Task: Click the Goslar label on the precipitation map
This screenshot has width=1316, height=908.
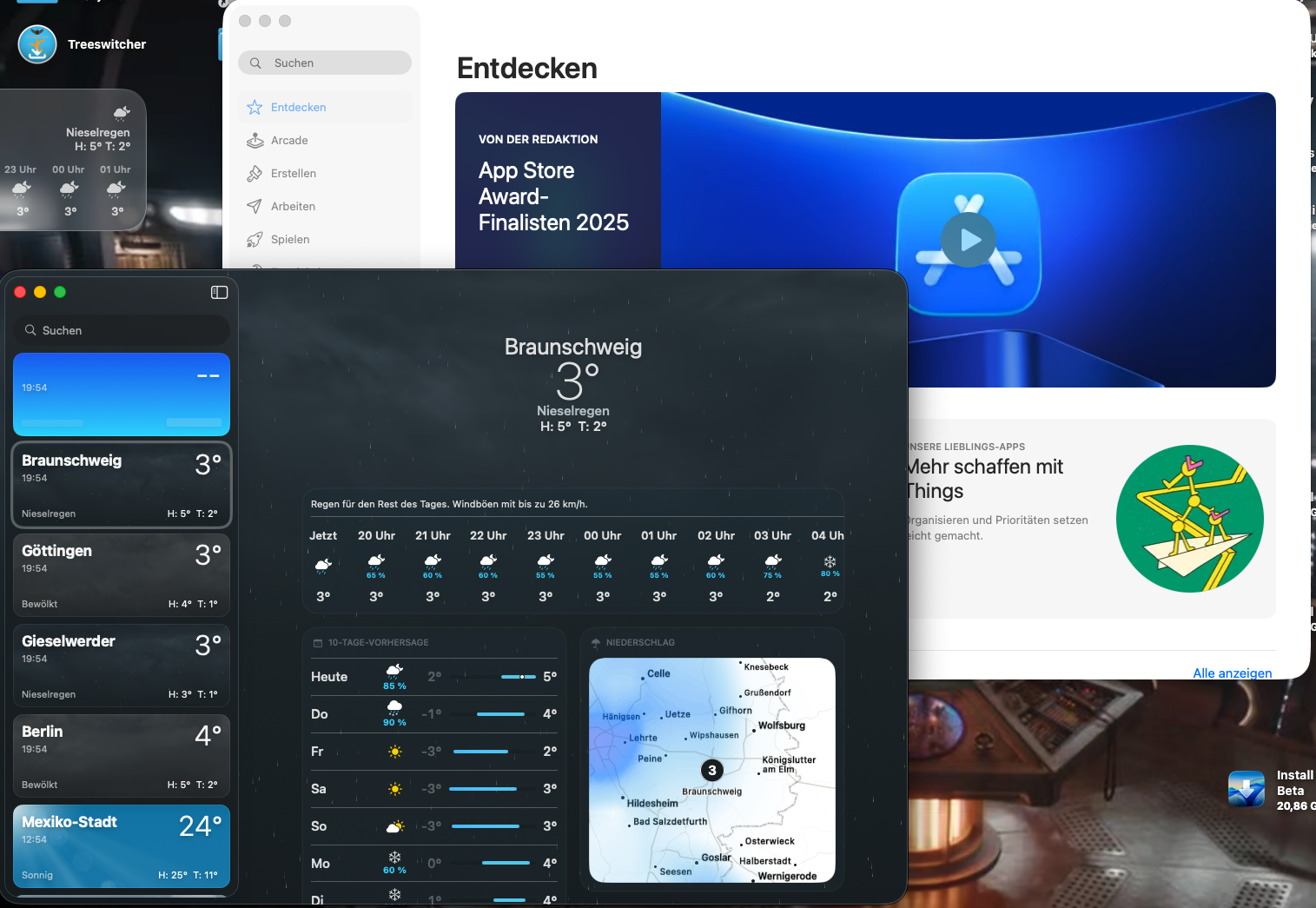Action: pyautogui.click(x=717, y=858)
